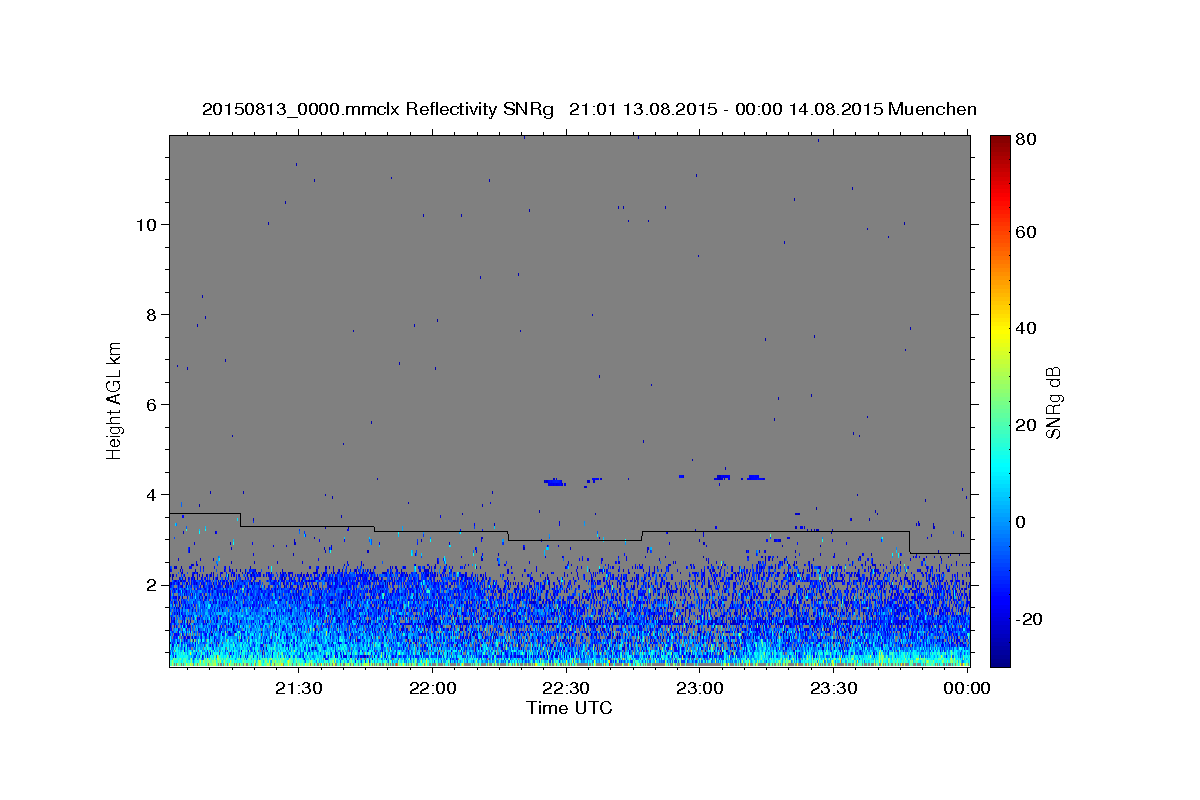1200x800 pixels.
Task: Click the height tick label 6
Action: 153,404
